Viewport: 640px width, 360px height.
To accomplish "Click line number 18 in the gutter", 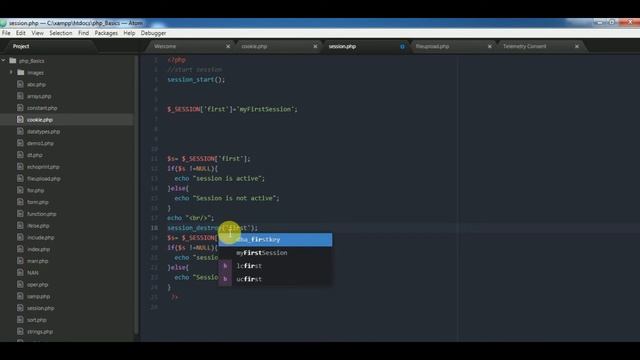I will pyautogui.click(x=154, y=228).
